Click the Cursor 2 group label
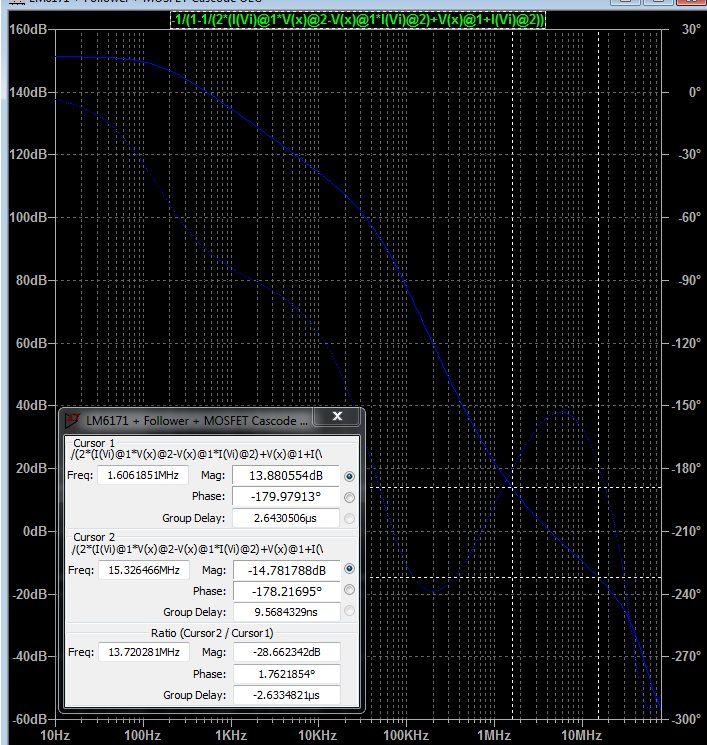The height and width of the screenshot is (745, 707). 94,537
